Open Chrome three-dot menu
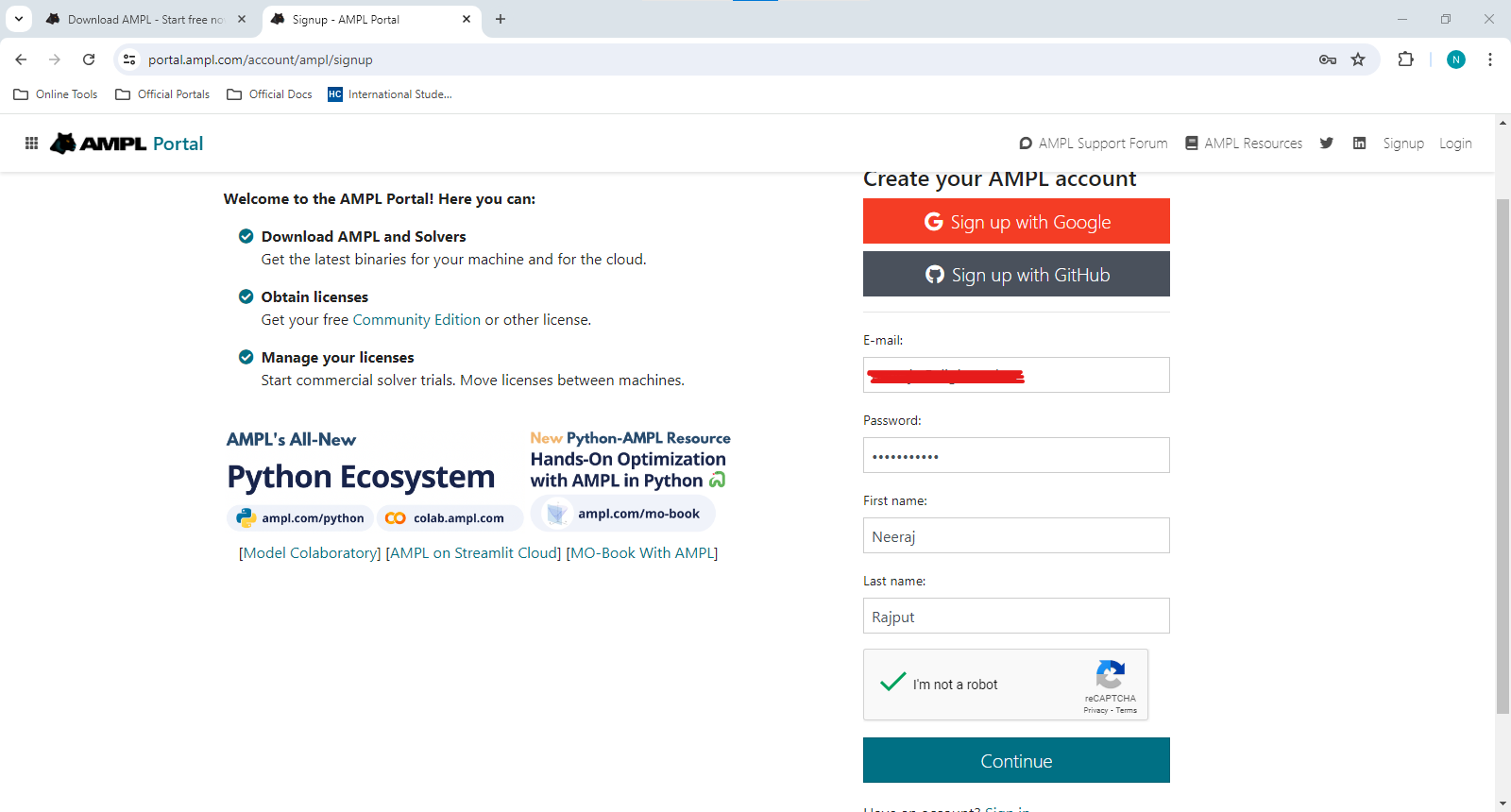Image resolution: width=1511 pixels, height=812 pixels. click(1490, 59)
